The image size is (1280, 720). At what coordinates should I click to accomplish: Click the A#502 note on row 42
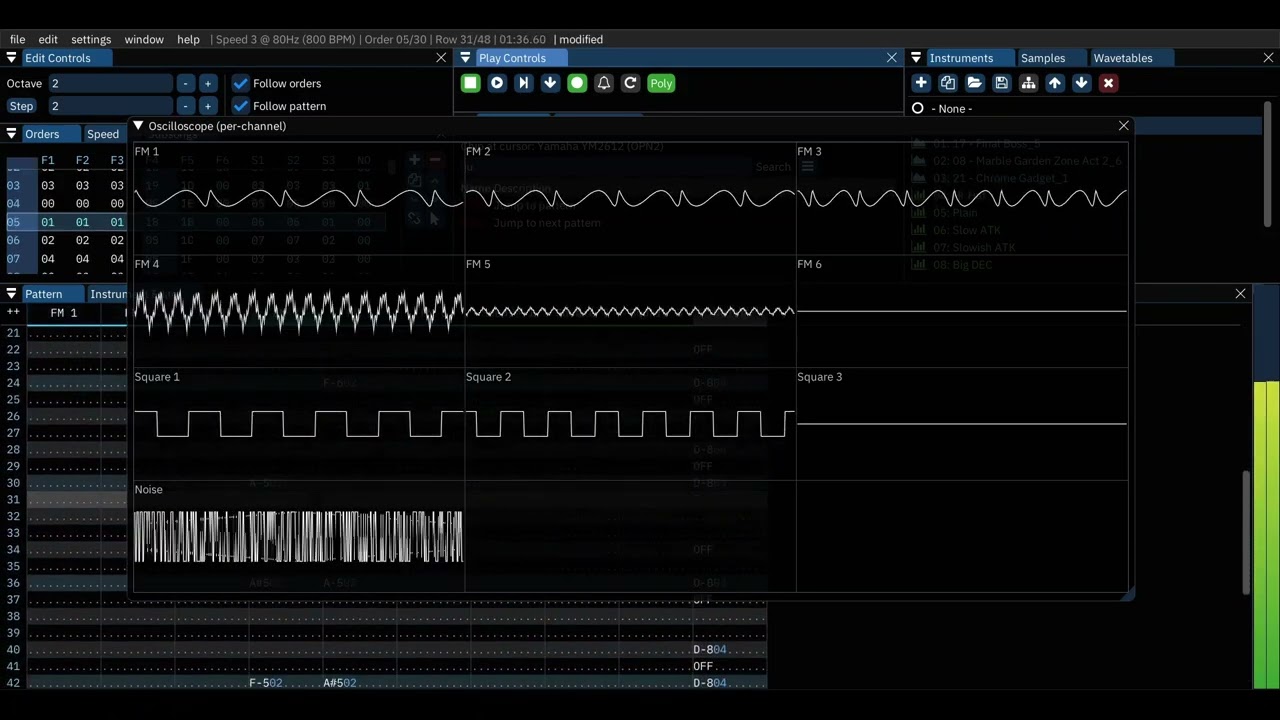(340, 683)
